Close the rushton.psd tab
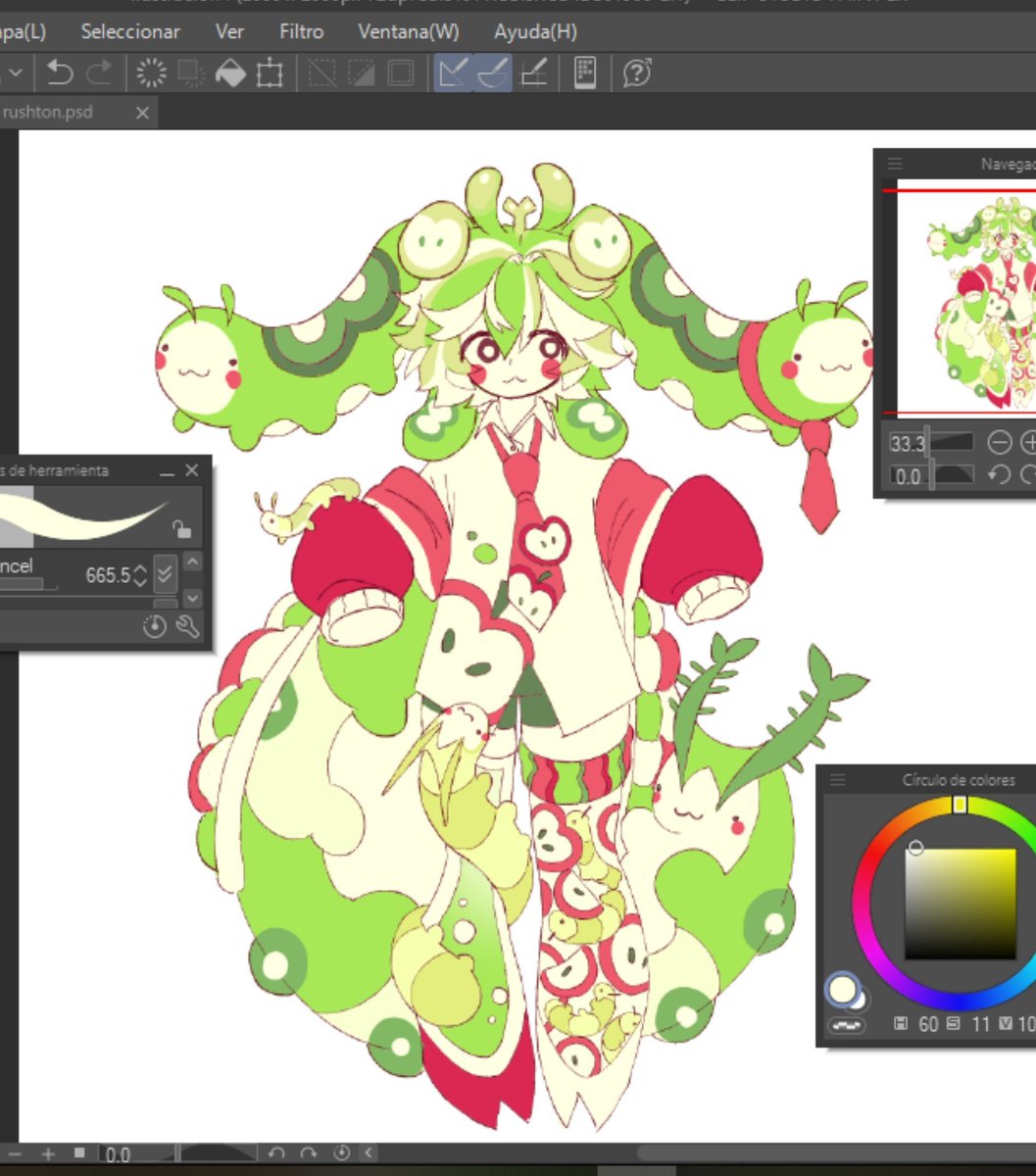 142,114
